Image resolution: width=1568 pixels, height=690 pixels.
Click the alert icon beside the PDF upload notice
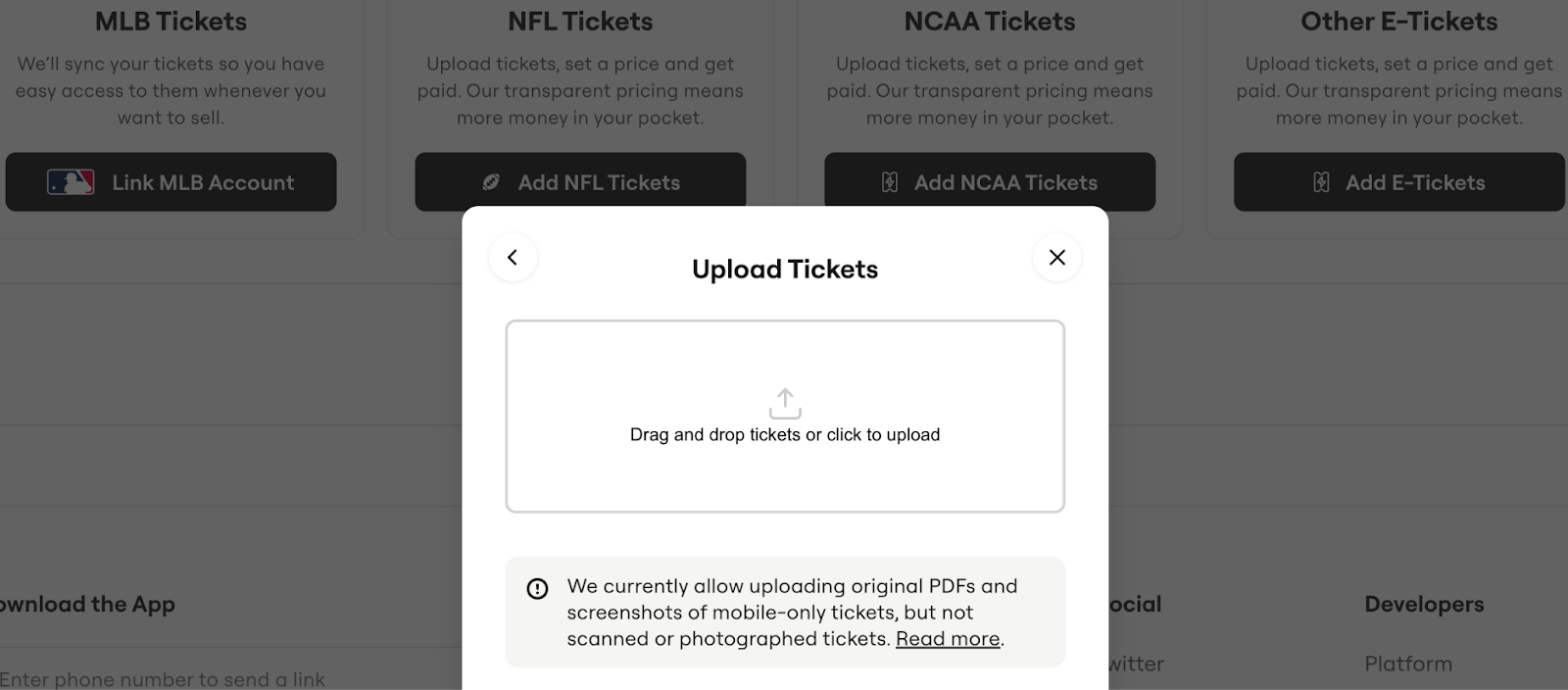pyautogui.click(x=537, y=586)
